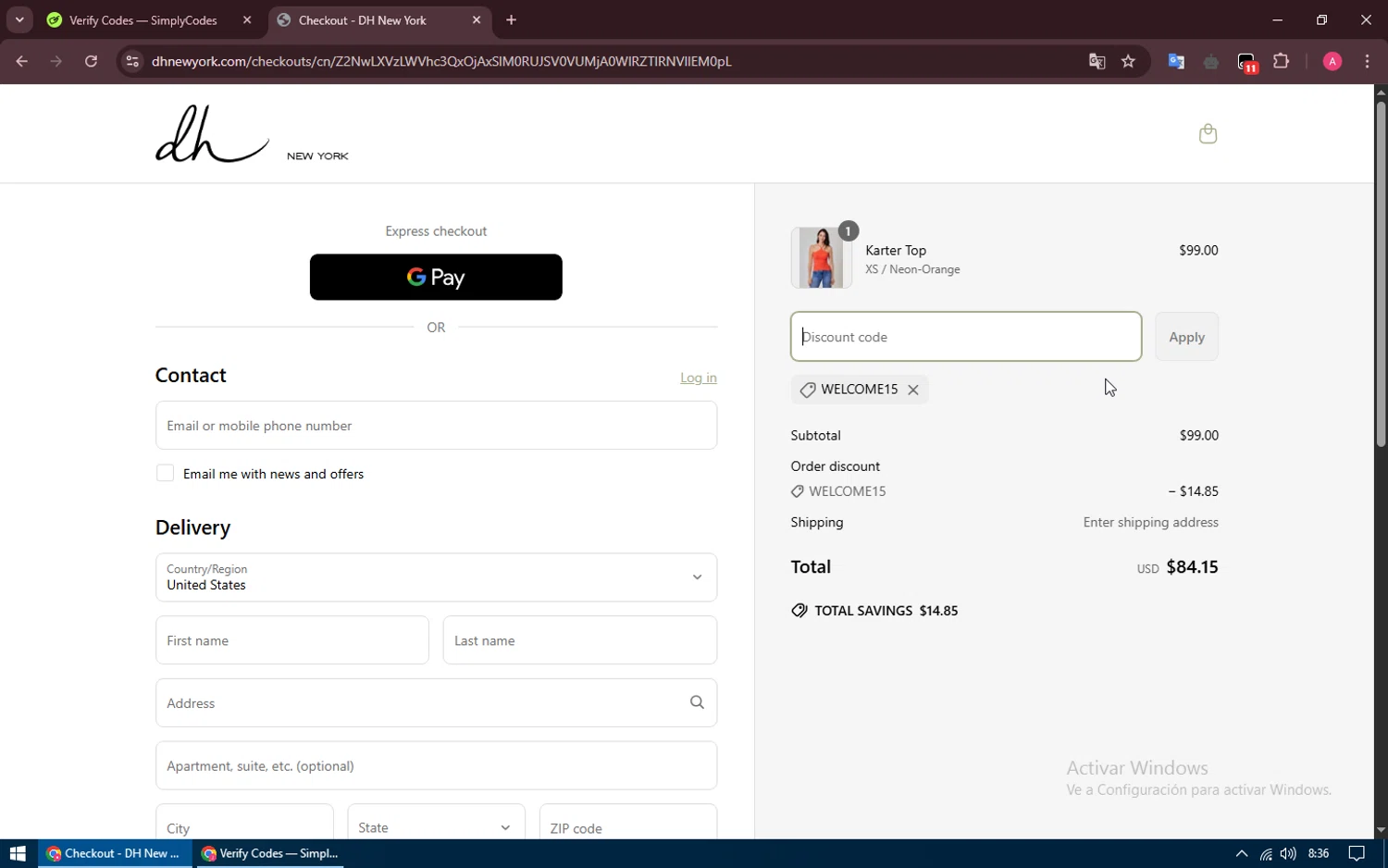Open a new browser tab

(x=512, y=20)
